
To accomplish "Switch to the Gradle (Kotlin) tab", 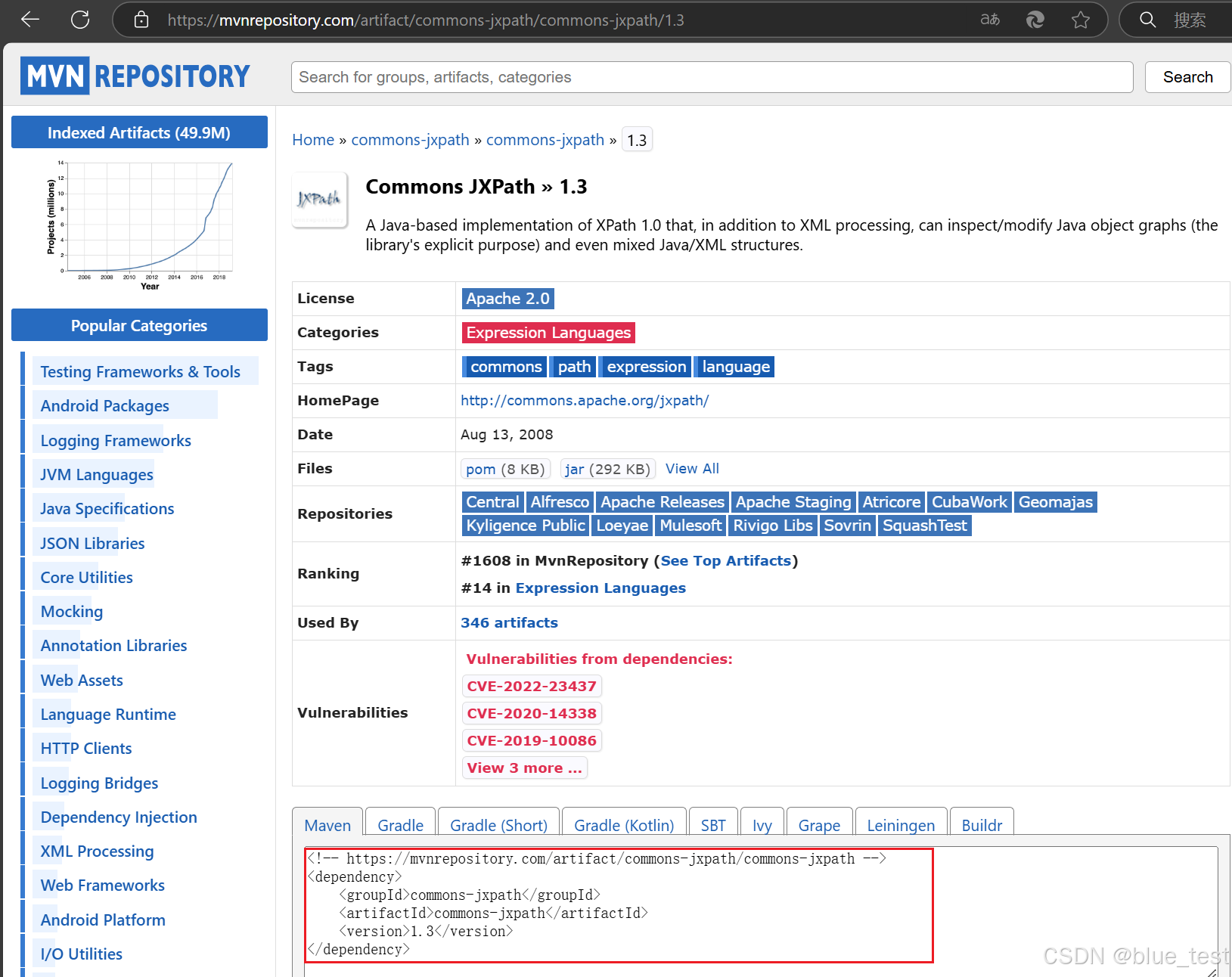I will pyautogui.click(x=624, y=825).
